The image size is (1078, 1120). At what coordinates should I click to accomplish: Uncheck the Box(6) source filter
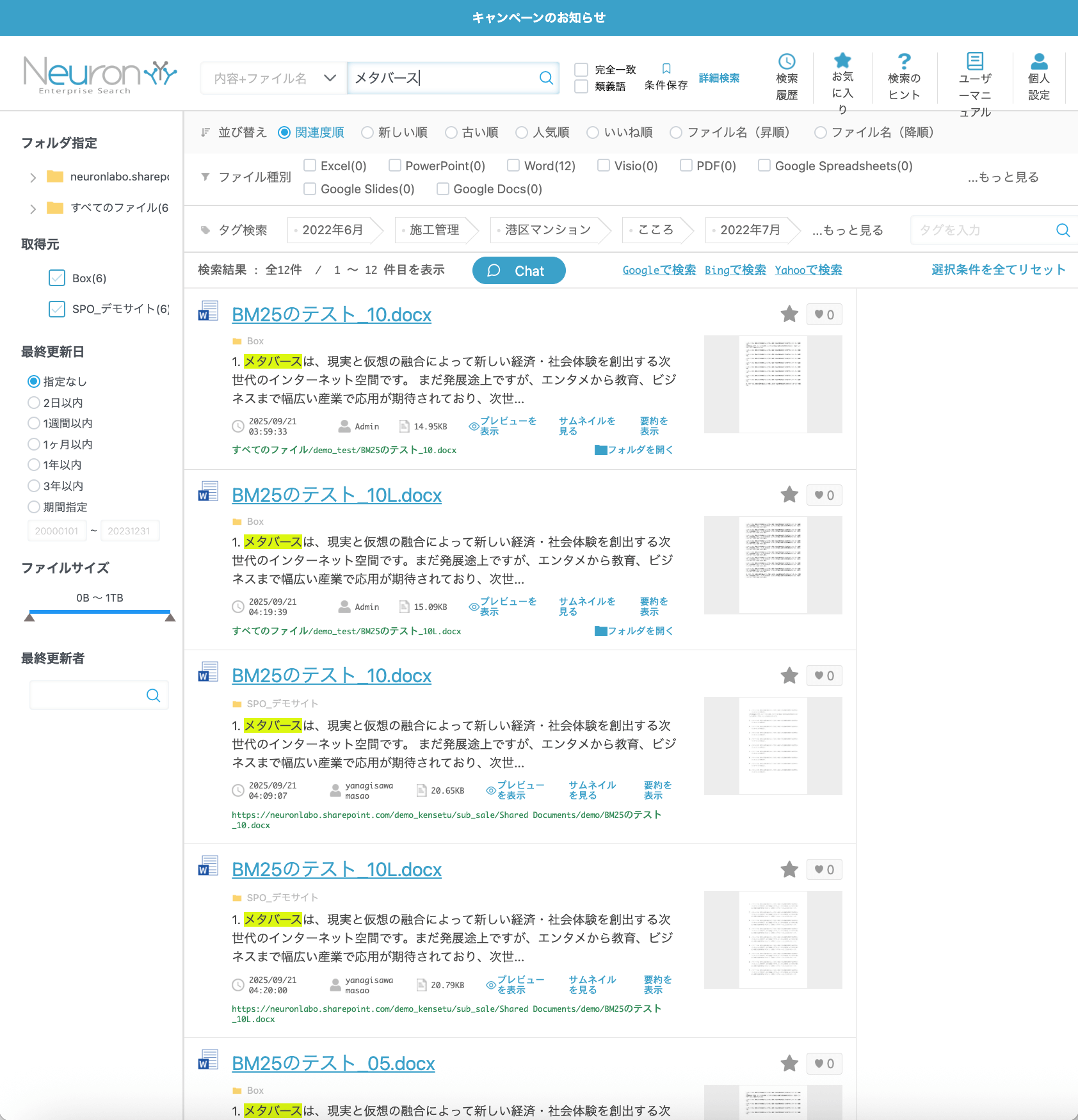pos(57,278)
